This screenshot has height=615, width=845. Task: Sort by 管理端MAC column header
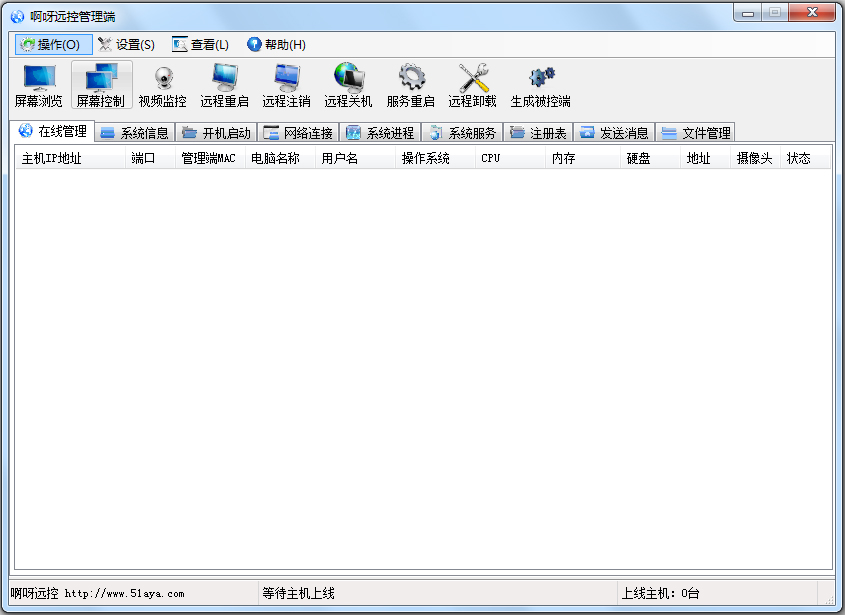(210, 158)
